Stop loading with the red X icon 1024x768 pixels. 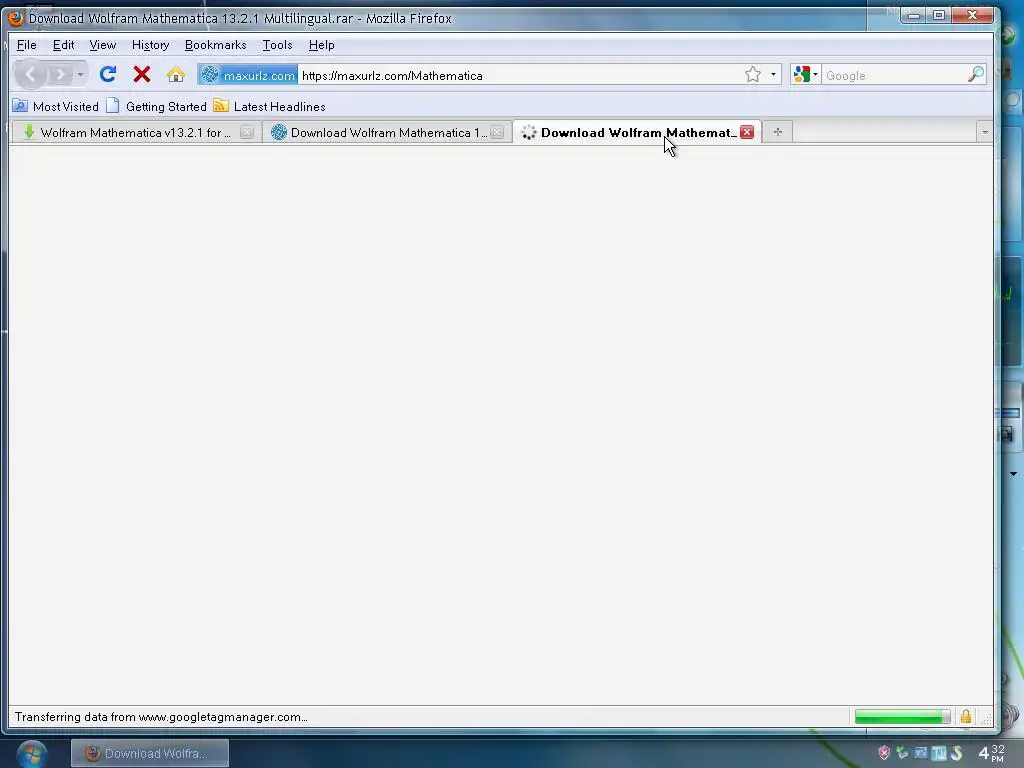coord(142,74)
